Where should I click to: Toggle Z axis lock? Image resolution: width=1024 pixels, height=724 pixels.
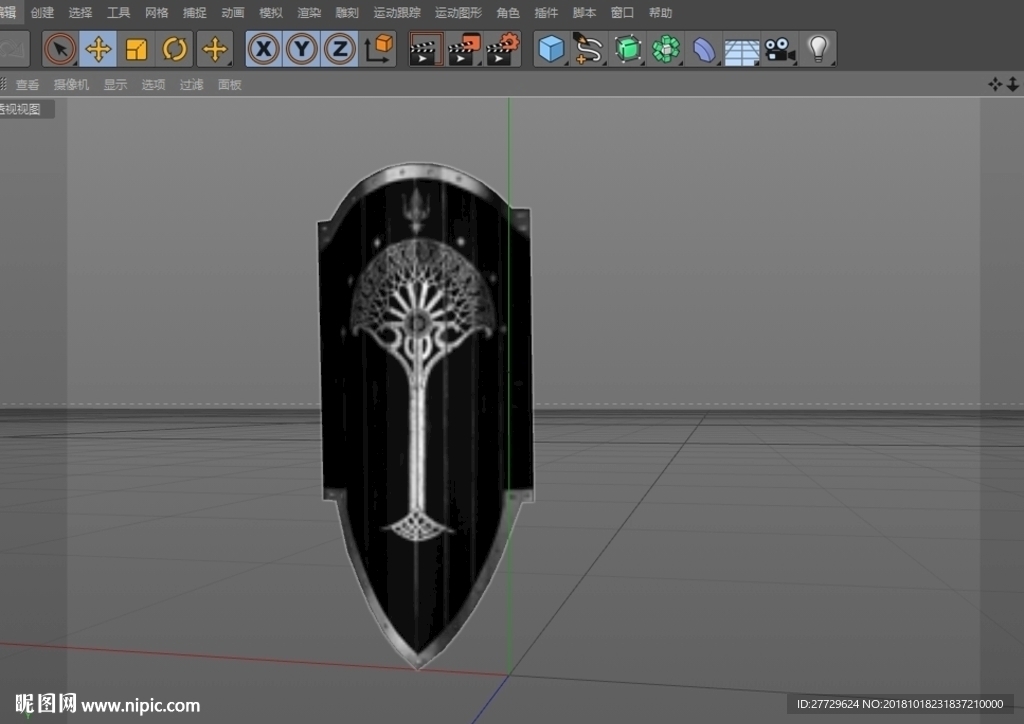click(x=340, y=49)
